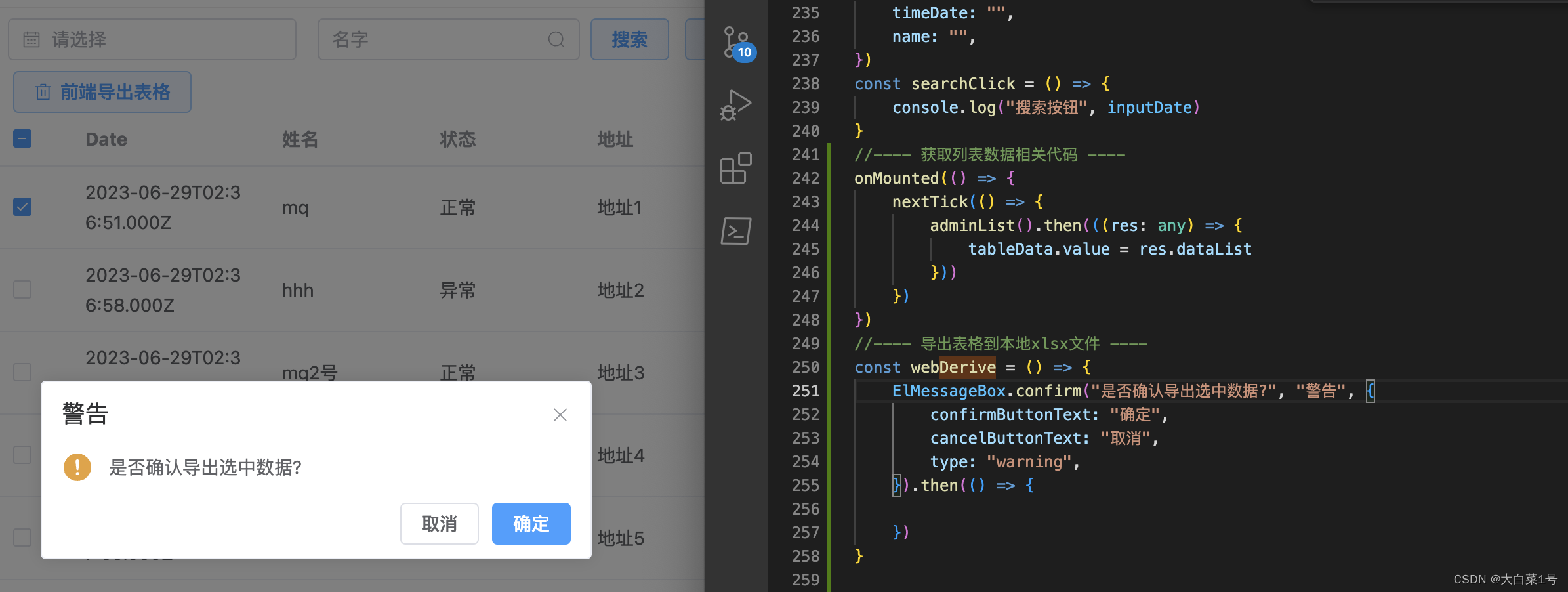This screenshot has height=592, width=1568.
Task: Click the 状态 column header
Action: point(457,139)
